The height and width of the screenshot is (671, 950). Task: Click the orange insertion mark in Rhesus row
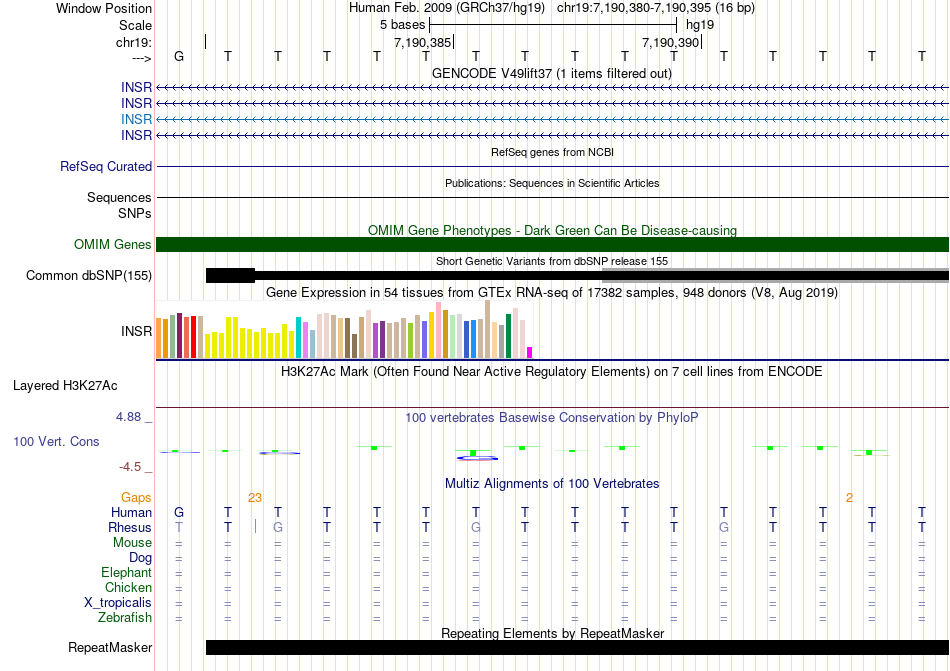tap(255, 526)
